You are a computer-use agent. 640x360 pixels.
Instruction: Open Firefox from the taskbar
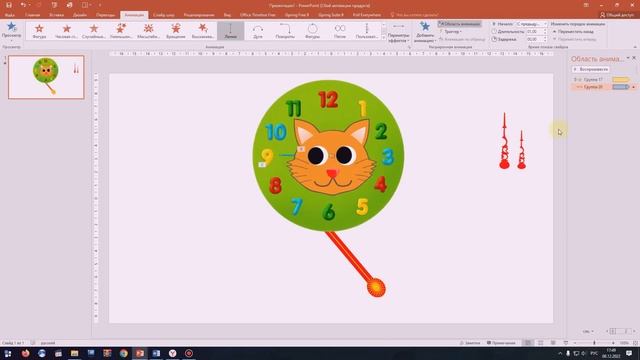pos(25,353)
